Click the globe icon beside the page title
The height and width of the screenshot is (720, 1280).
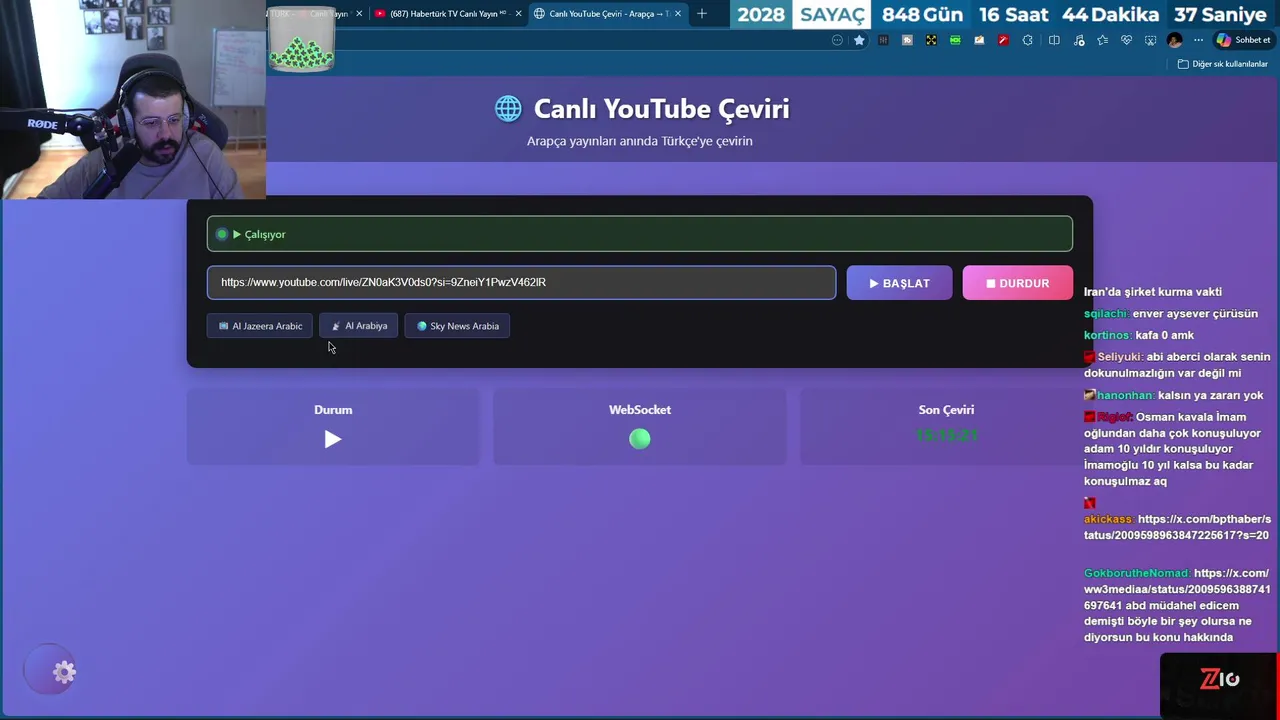tap(508, 109)
